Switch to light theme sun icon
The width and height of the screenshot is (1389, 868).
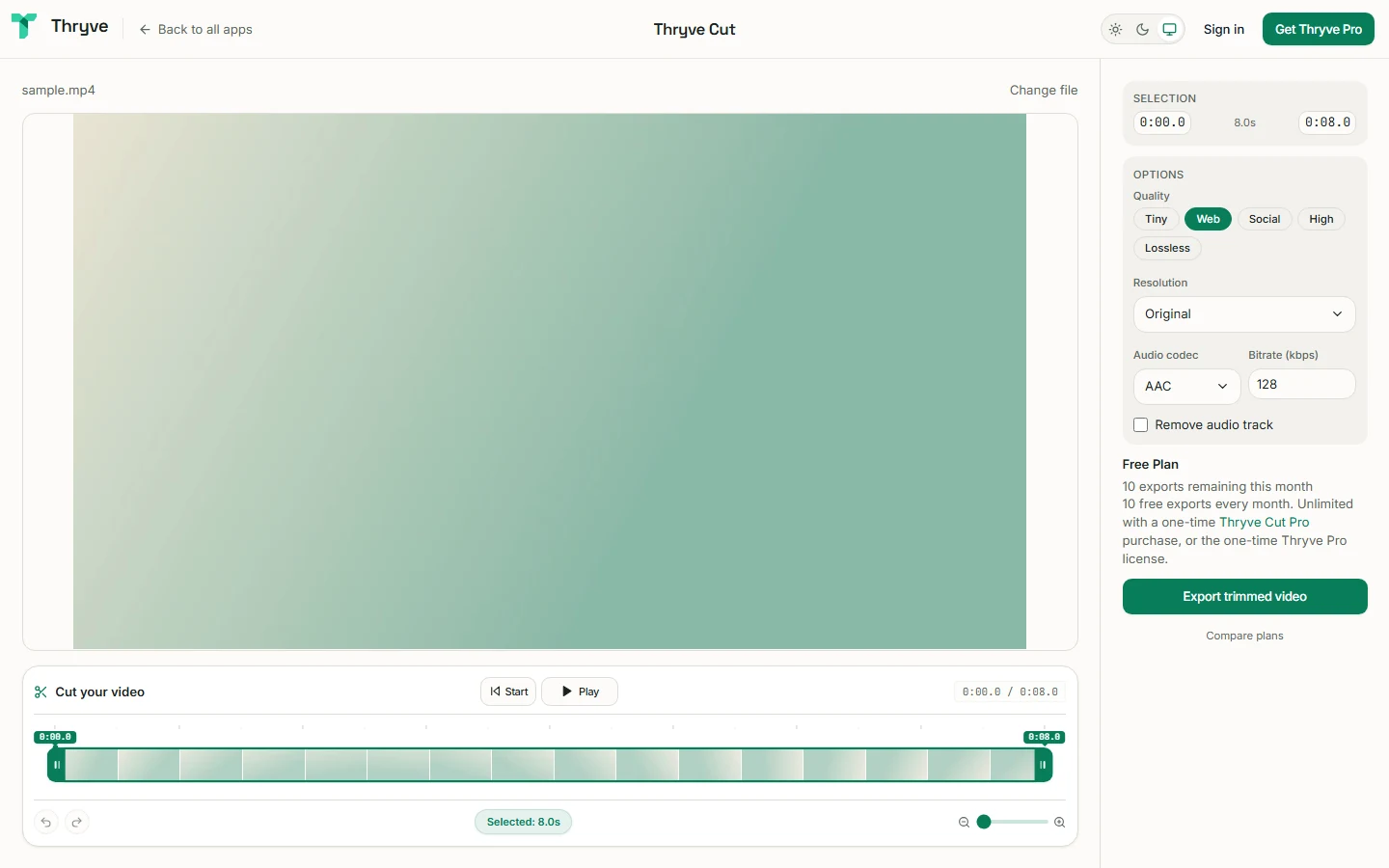coord(1116,29)
